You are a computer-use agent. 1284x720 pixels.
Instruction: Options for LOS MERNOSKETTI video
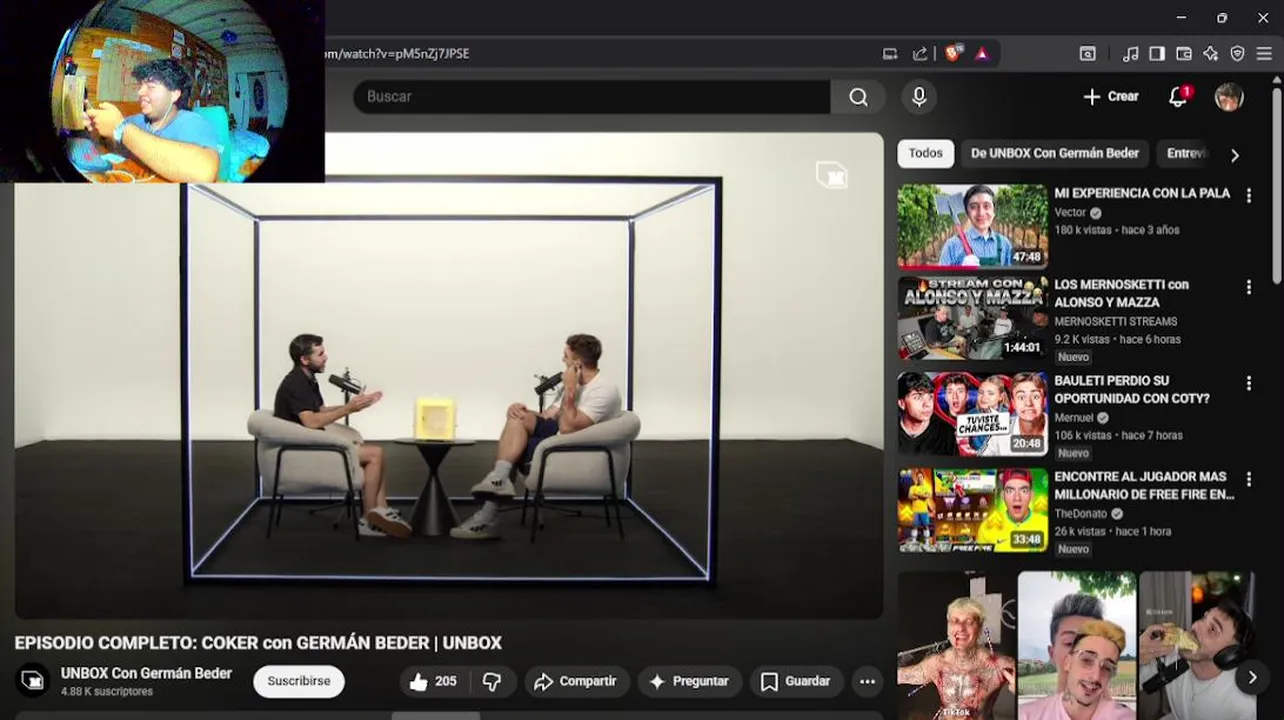[1248, 288]
